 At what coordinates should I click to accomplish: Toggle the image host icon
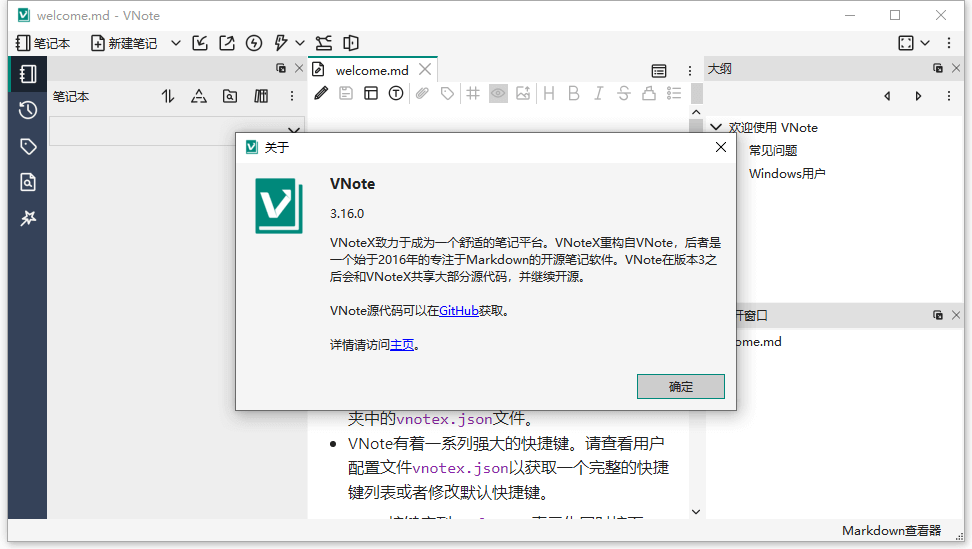(523, 94)
